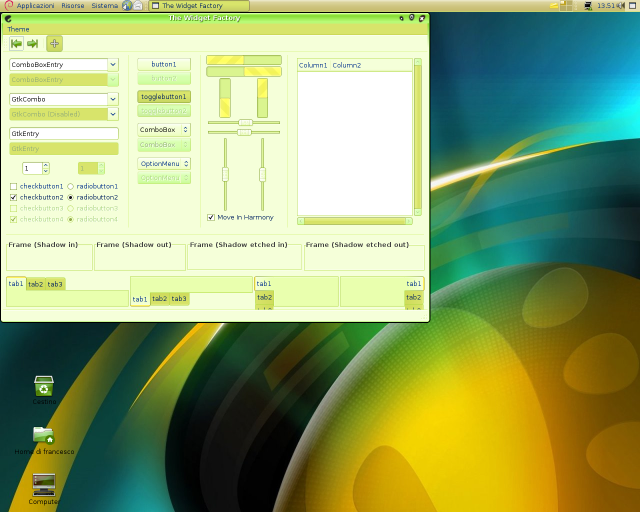Image resolution: width=640 pixels, height=512 pixels.
Task: Click the plus add toolbar icon
Action: click(54, 44)
